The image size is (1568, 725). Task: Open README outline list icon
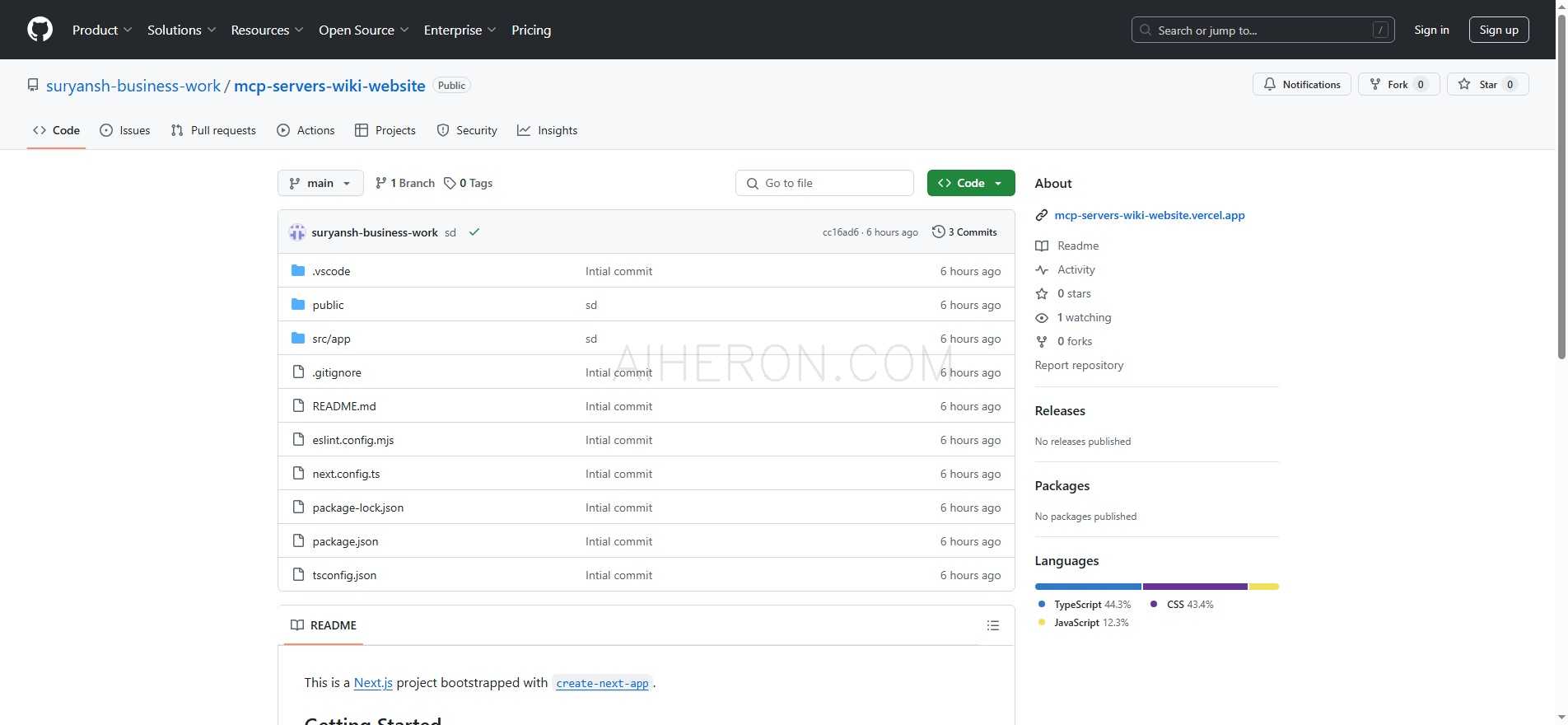point(993,625)
